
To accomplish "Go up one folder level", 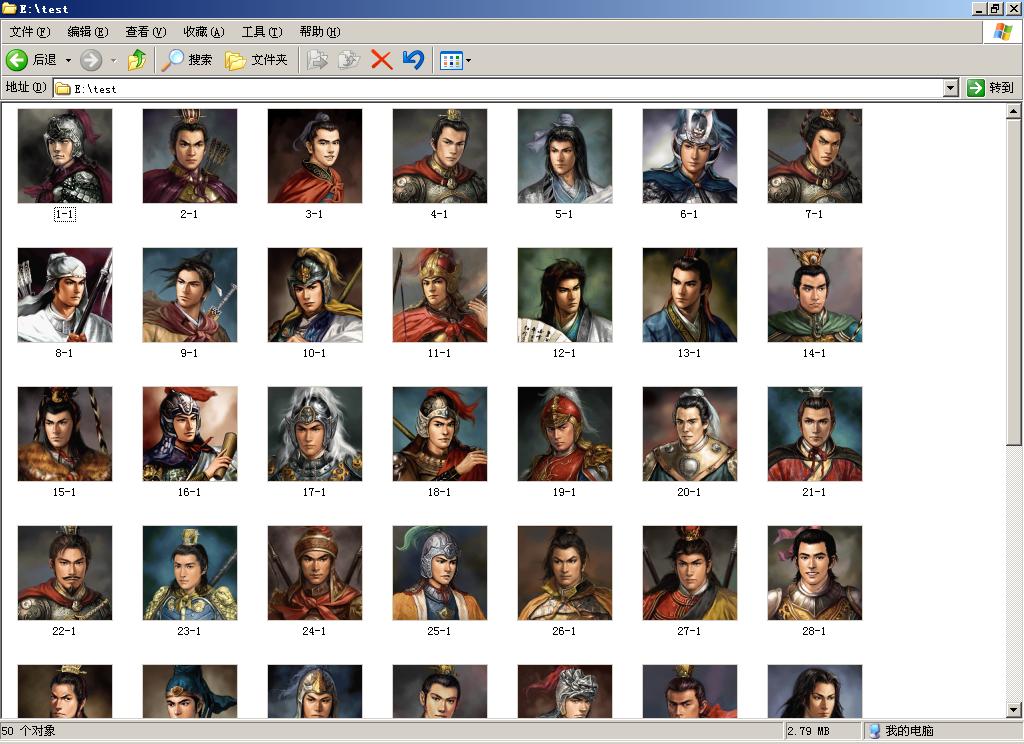I will (x=137, y=60).
